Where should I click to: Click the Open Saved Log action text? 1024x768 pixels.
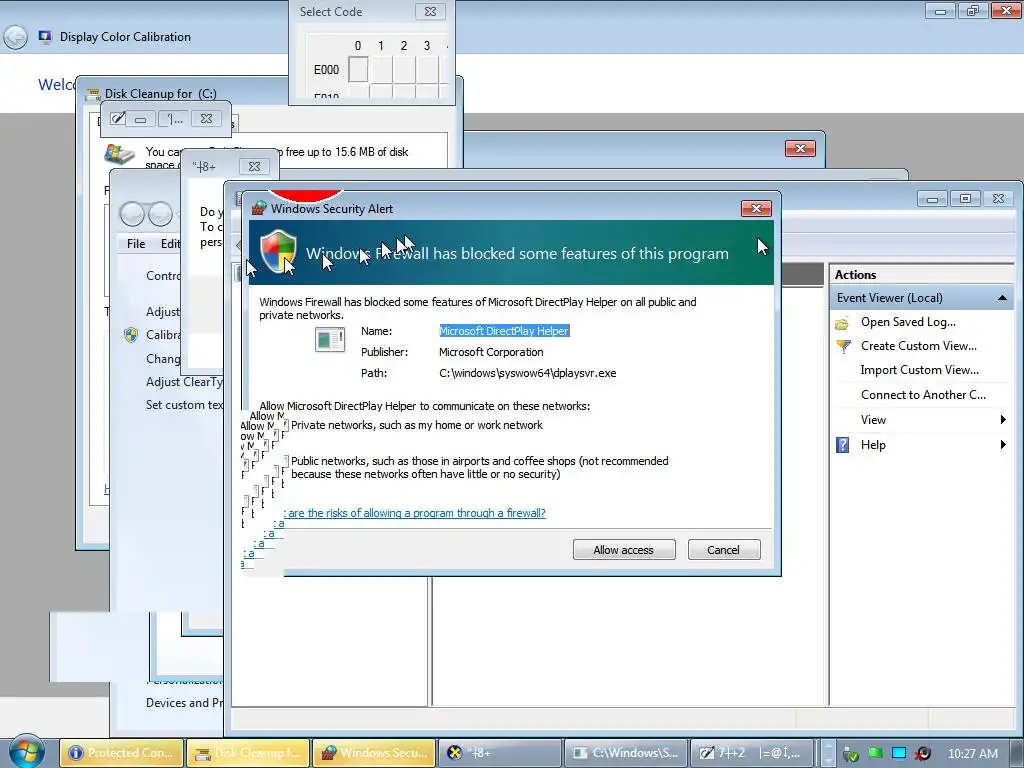(908, 322)
